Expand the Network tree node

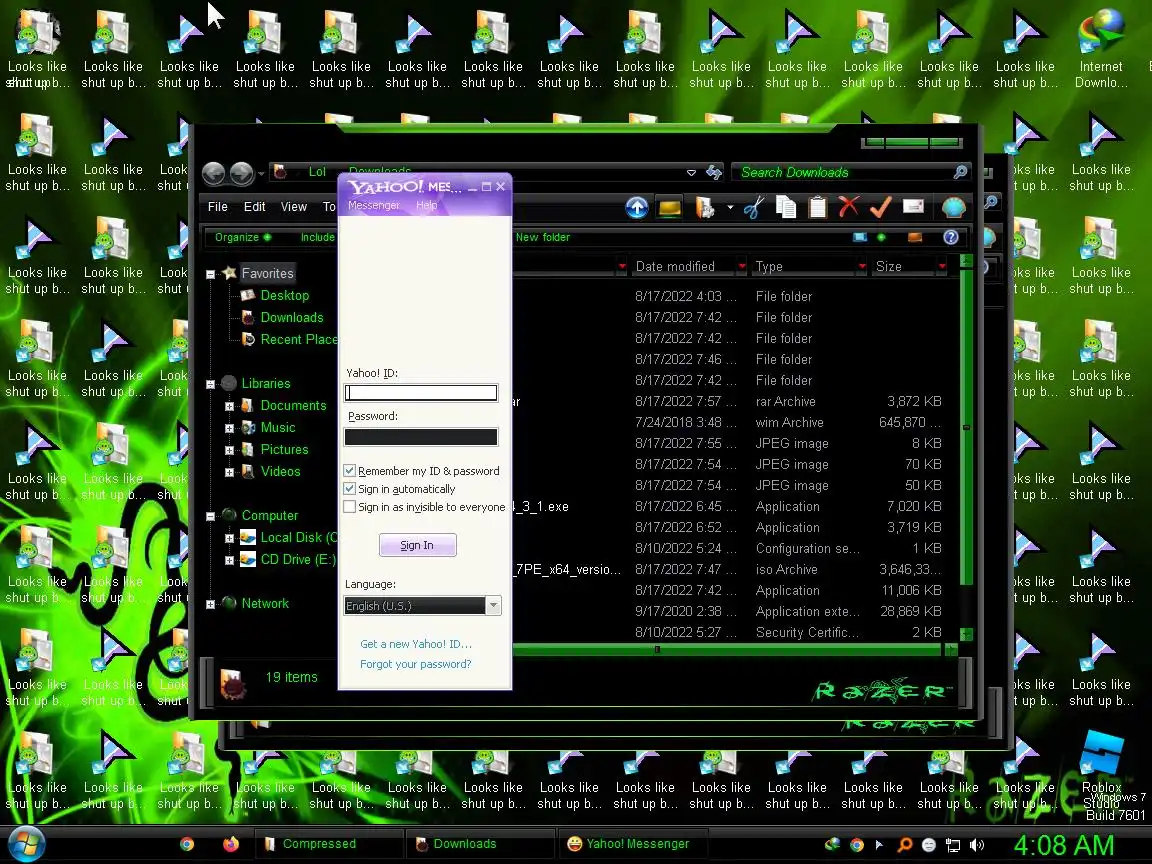pos(210,604)
